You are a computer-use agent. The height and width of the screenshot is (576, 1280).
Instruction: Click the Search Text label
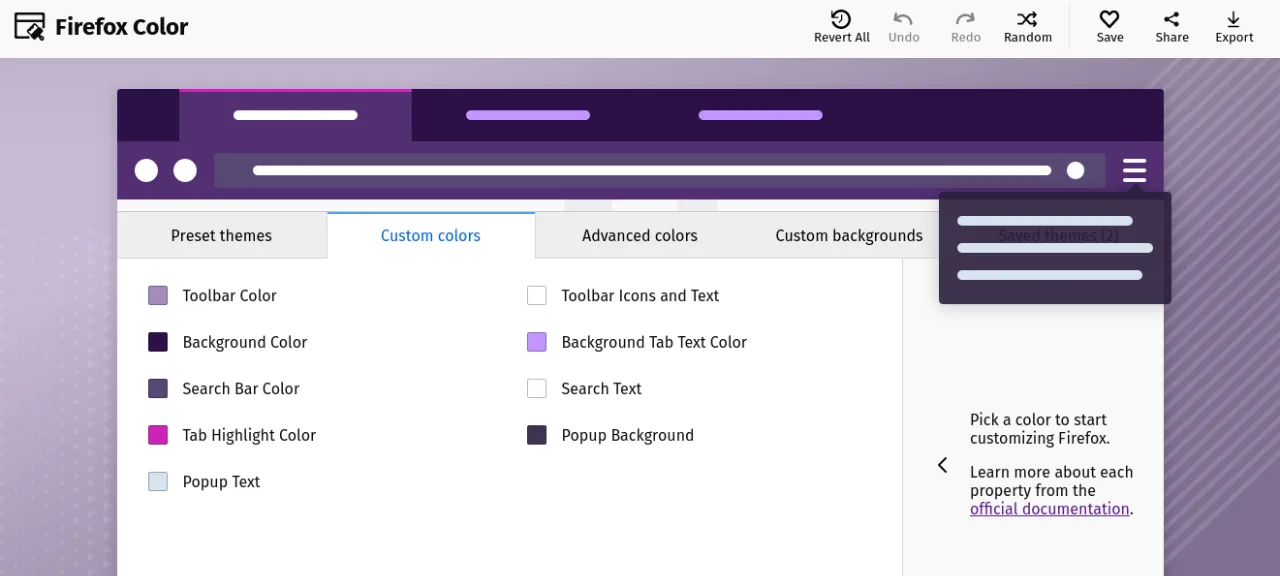601,389
